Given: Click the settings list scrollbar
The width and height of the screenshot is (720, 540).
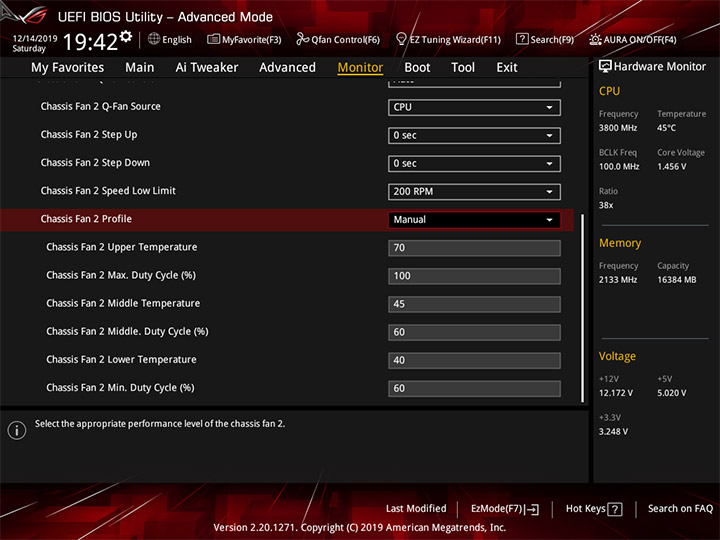Looking at the screenshot, I should pos(583,308).
